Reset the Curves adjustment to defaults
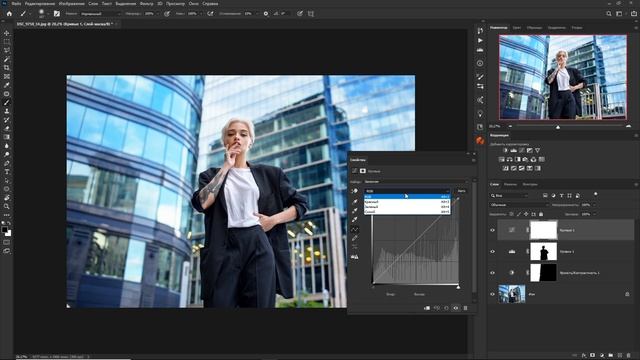 (x=446, y=308)
